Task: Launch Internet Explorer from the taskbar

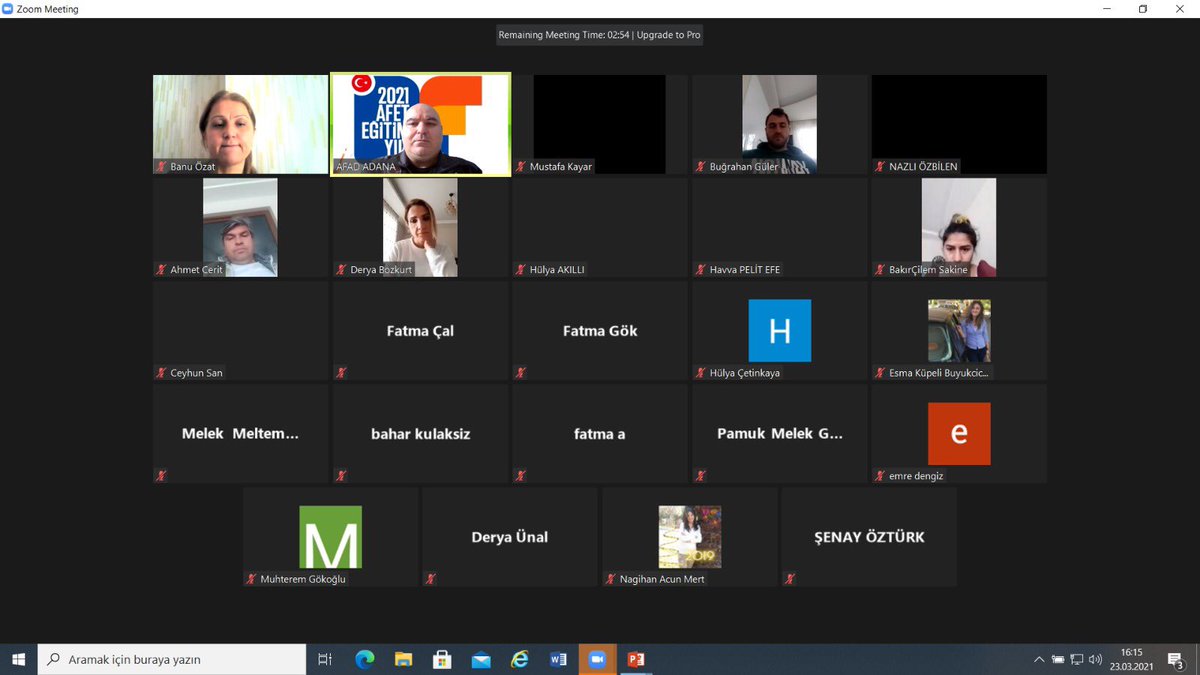Action: pyautogui.click(x=520, y=659)
